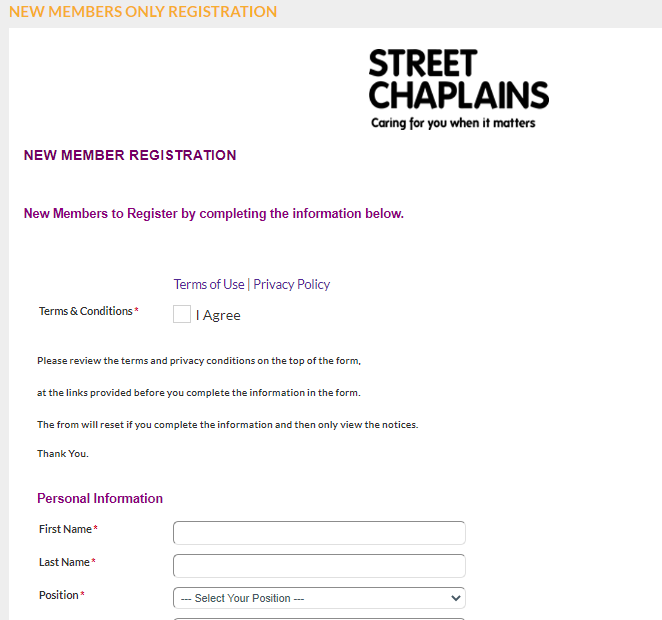Viewport: 662px width, 620px height.
Task: Focus the First Name input field
Action: coord(319,533)
